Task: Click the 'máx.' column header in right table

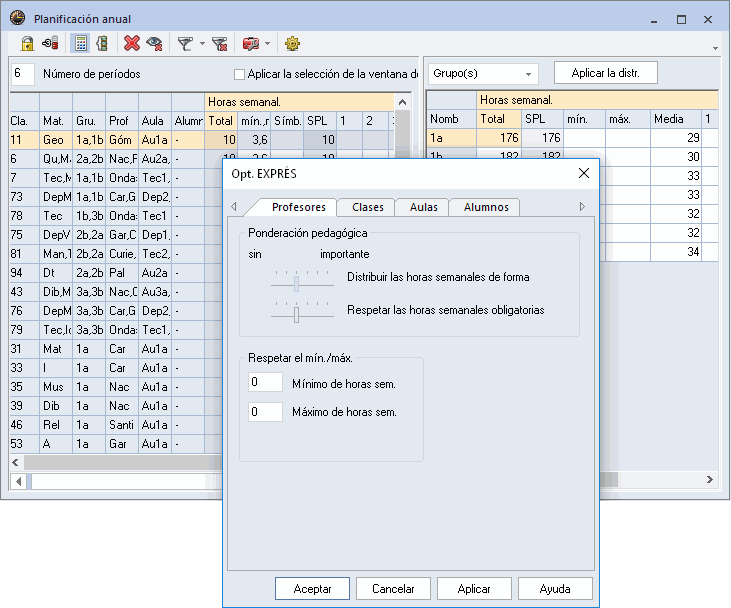Action: pyautogui.click(x=628, y=119)
